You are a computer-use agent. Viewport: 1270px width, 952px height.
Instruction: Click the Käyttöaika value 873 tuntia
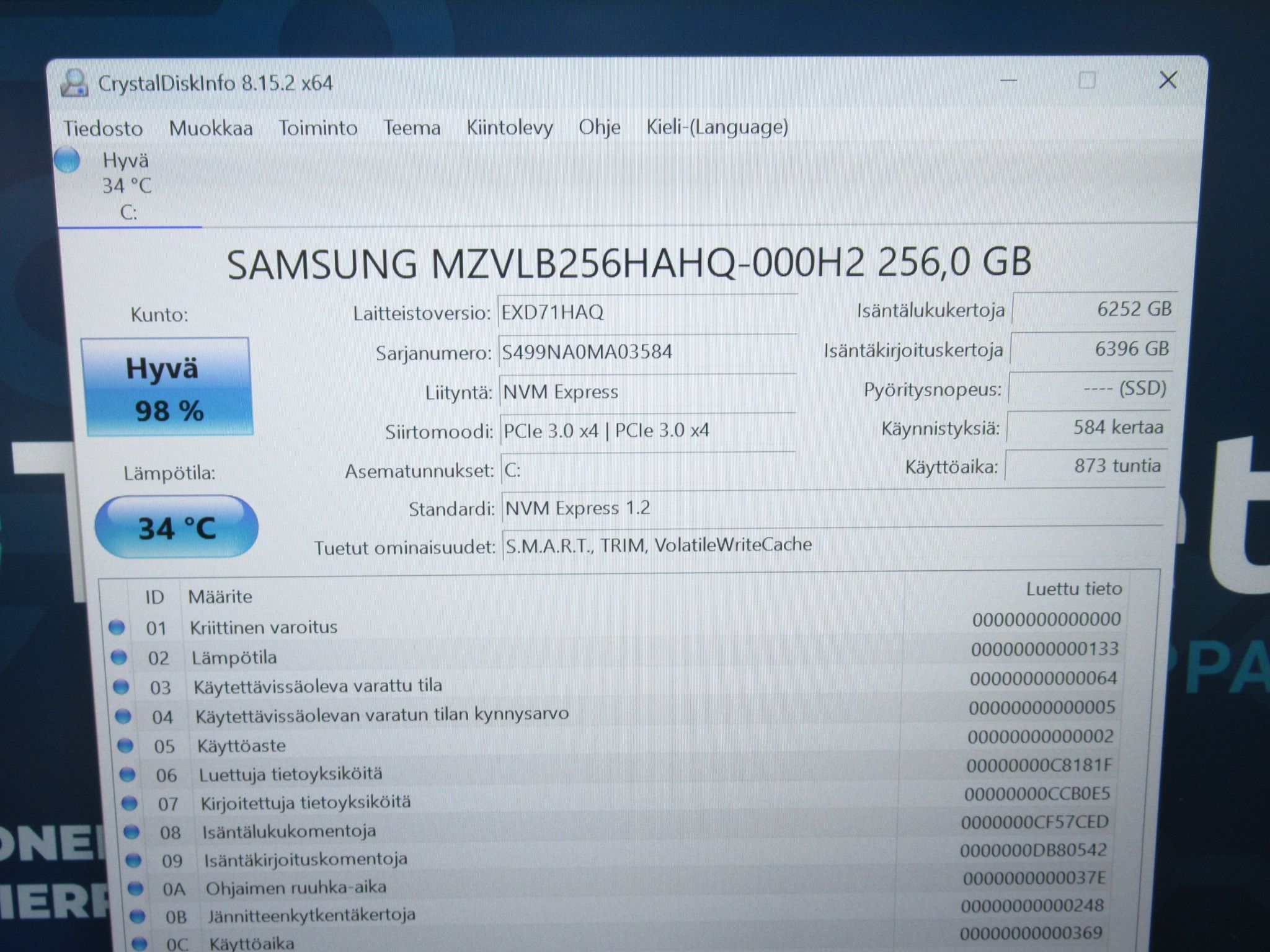pyautogui.click(x=1085, y=465)
